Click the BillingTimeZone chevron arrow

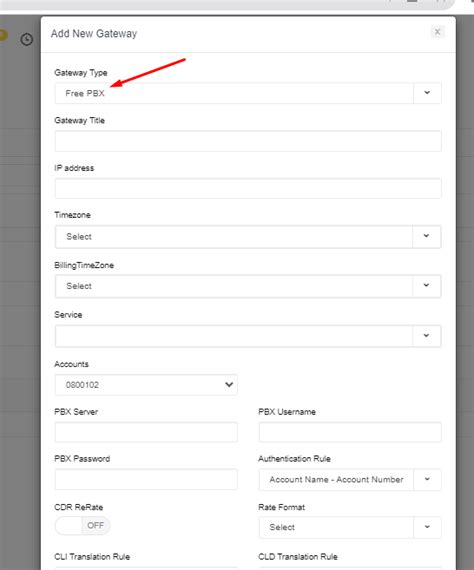click(426, 285)
